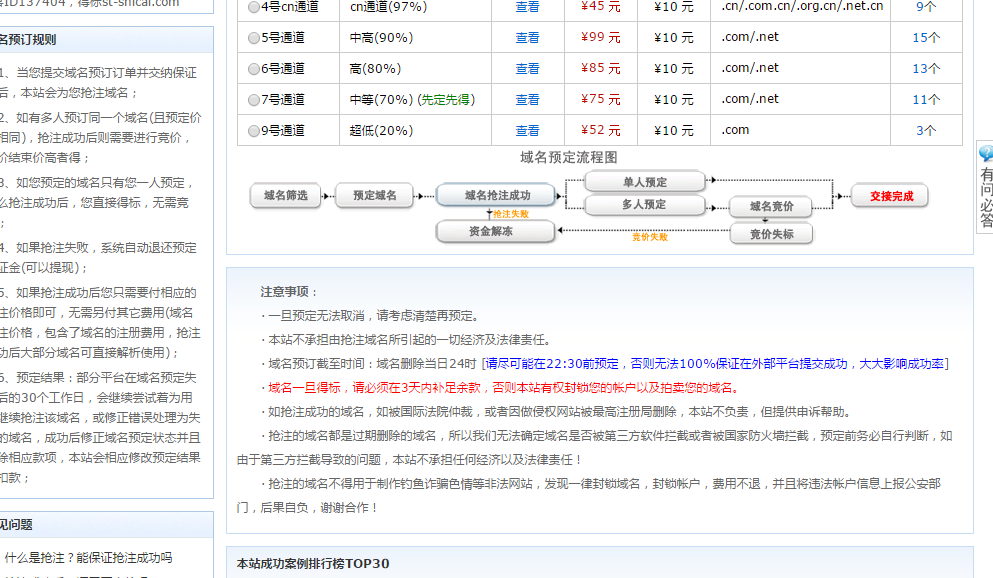Select the 6号通道 radio button

(x=253, y=69)
